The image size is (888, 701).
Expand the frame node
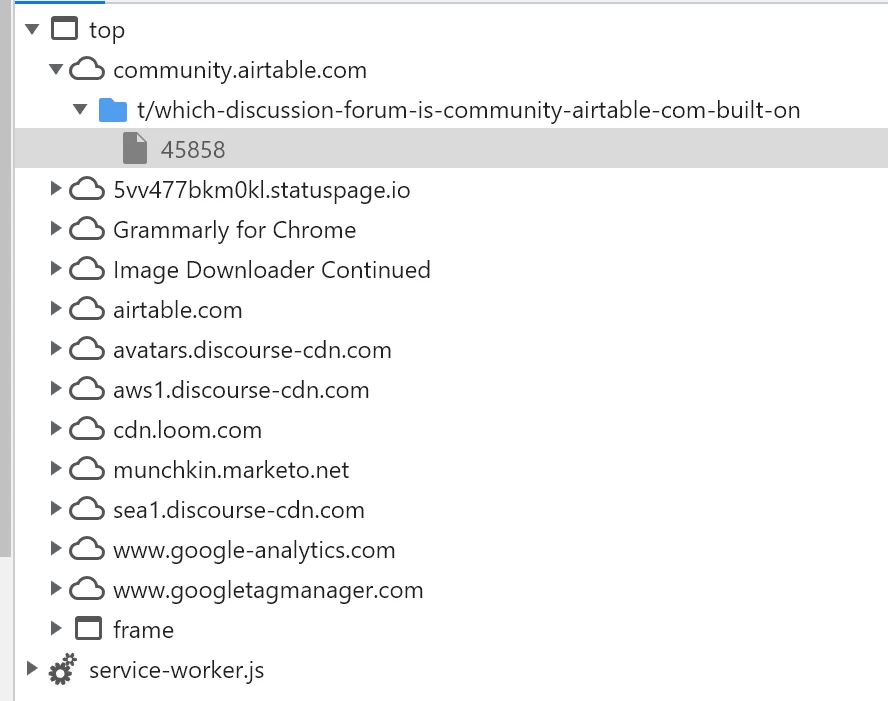tap(56, 629)
